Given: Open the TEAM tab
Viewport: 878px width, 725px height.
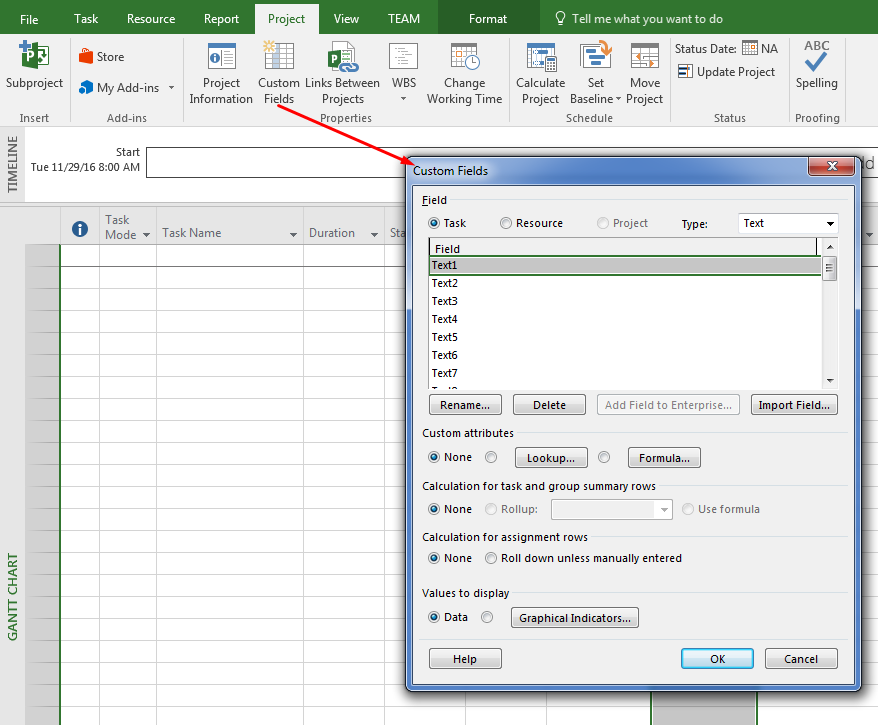Looking at the screenshot, I should coord(404,17).
